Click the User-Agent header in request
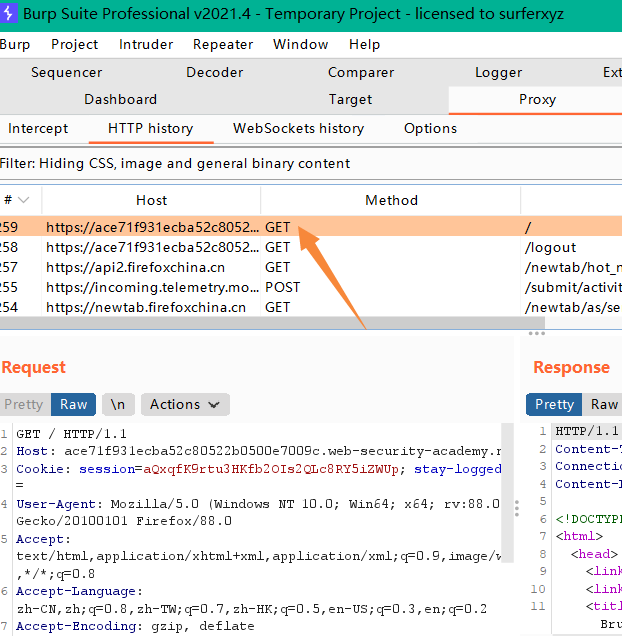The image size is (622, 636). (x=258, y=512)
